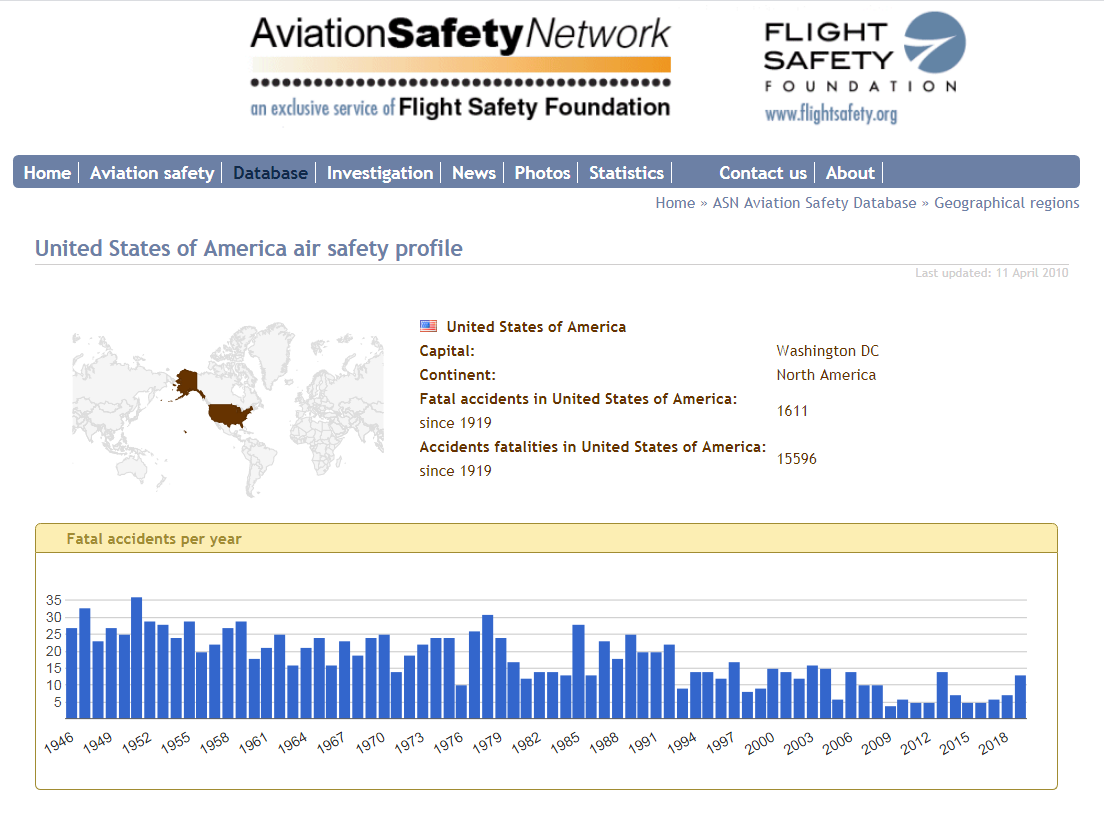Click the Contact us link
Viewport: 1104px width, 814px height.
(x=762, y=173)
